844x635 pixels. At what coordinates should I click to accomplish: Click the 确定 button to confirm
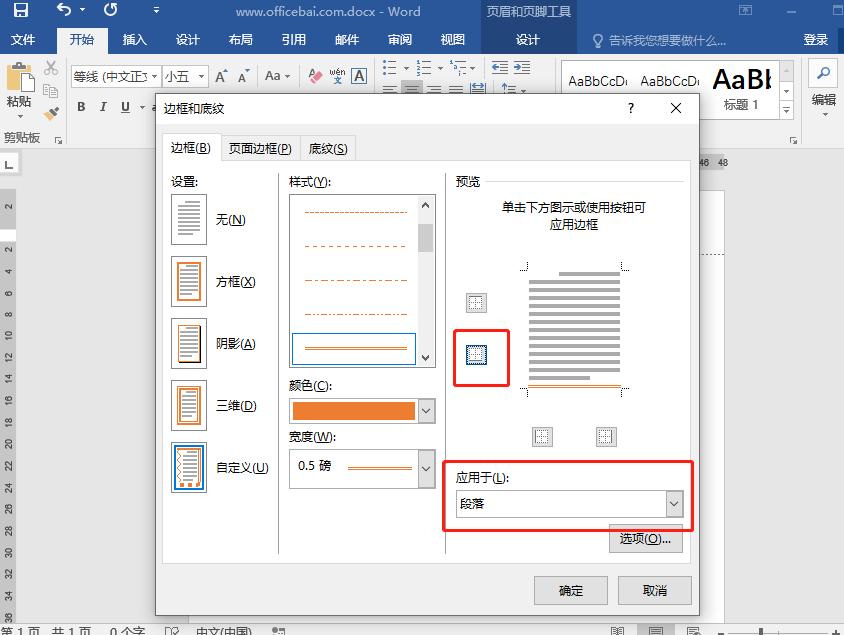(x=570, y=590)
